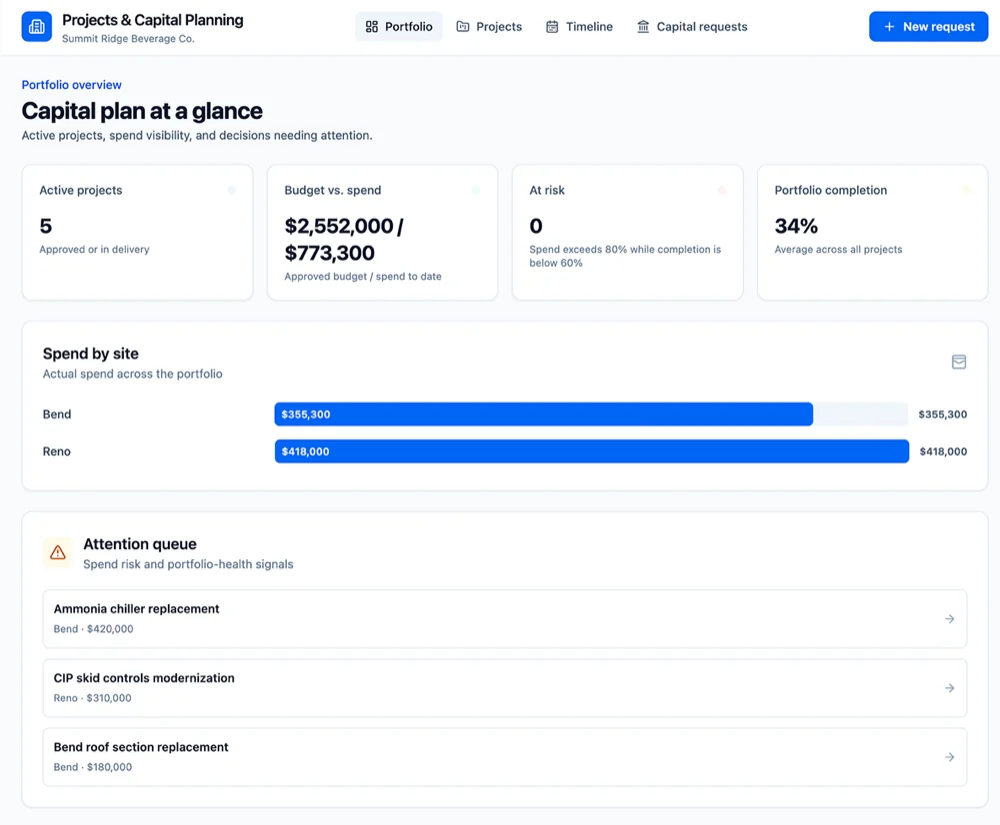Click the $355,300 total right of the Bend bar
The image size is (1000, 825).
(x=943, y=414)
